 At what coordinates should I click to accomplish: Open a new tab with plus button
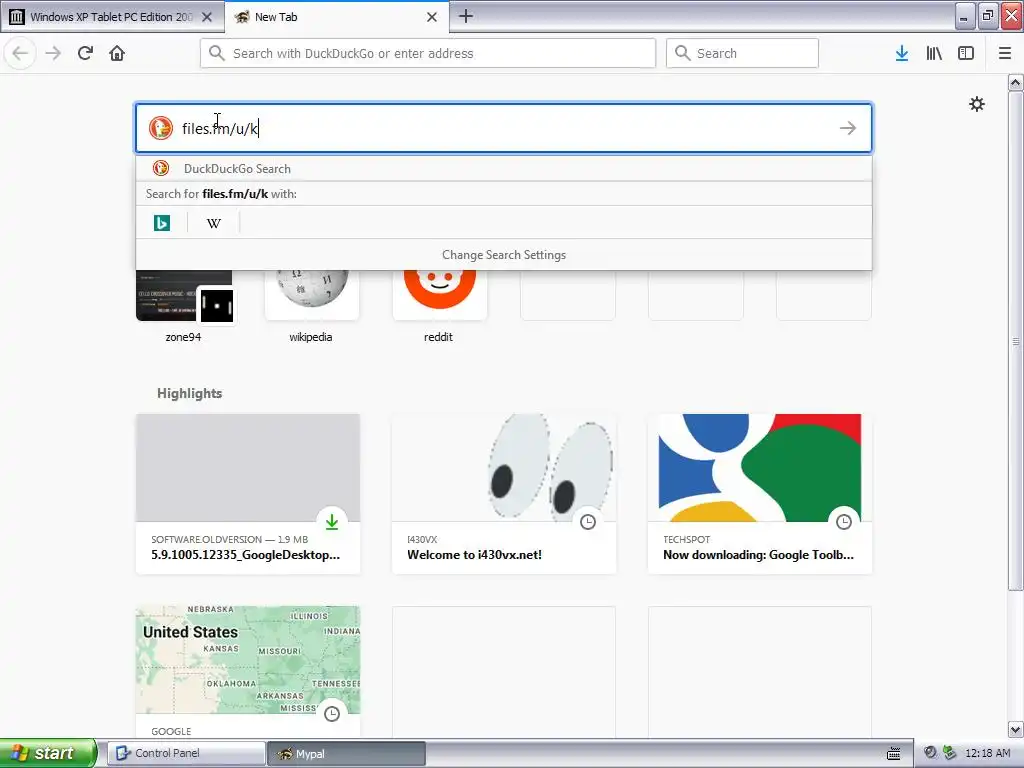[466, 16]
